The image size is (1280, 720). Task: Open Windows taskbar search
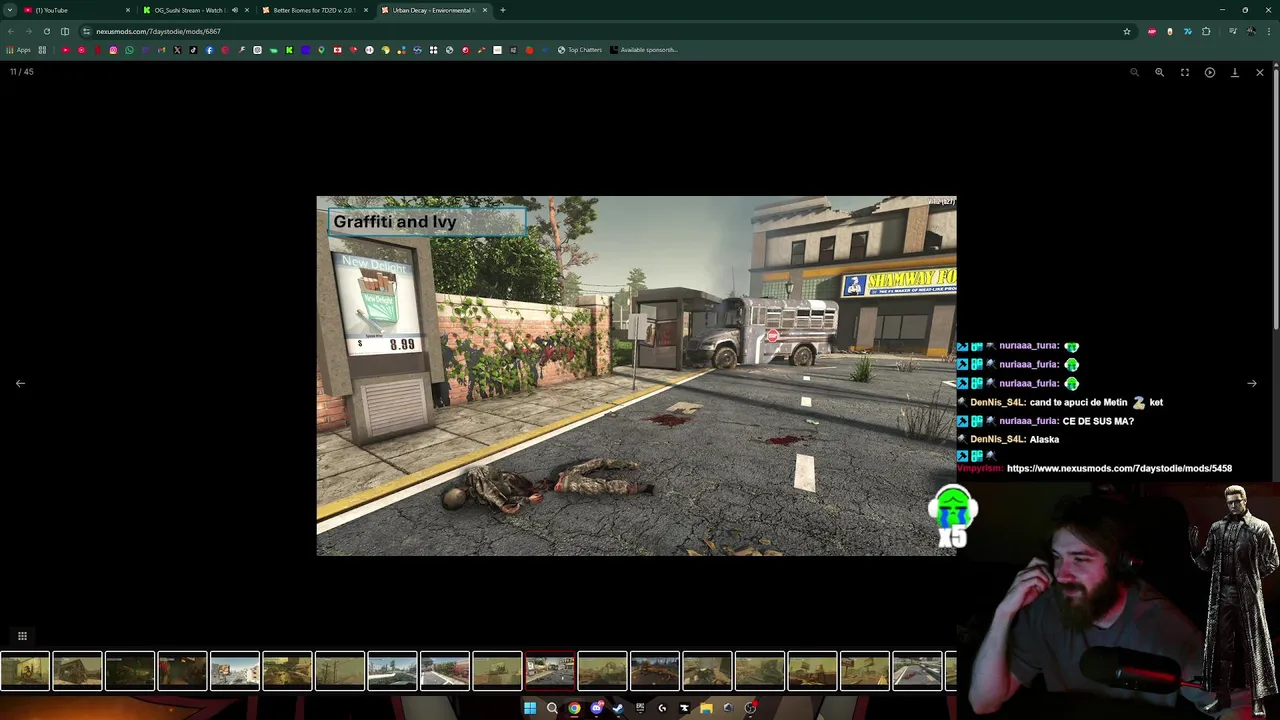click(x=552, y=708)
